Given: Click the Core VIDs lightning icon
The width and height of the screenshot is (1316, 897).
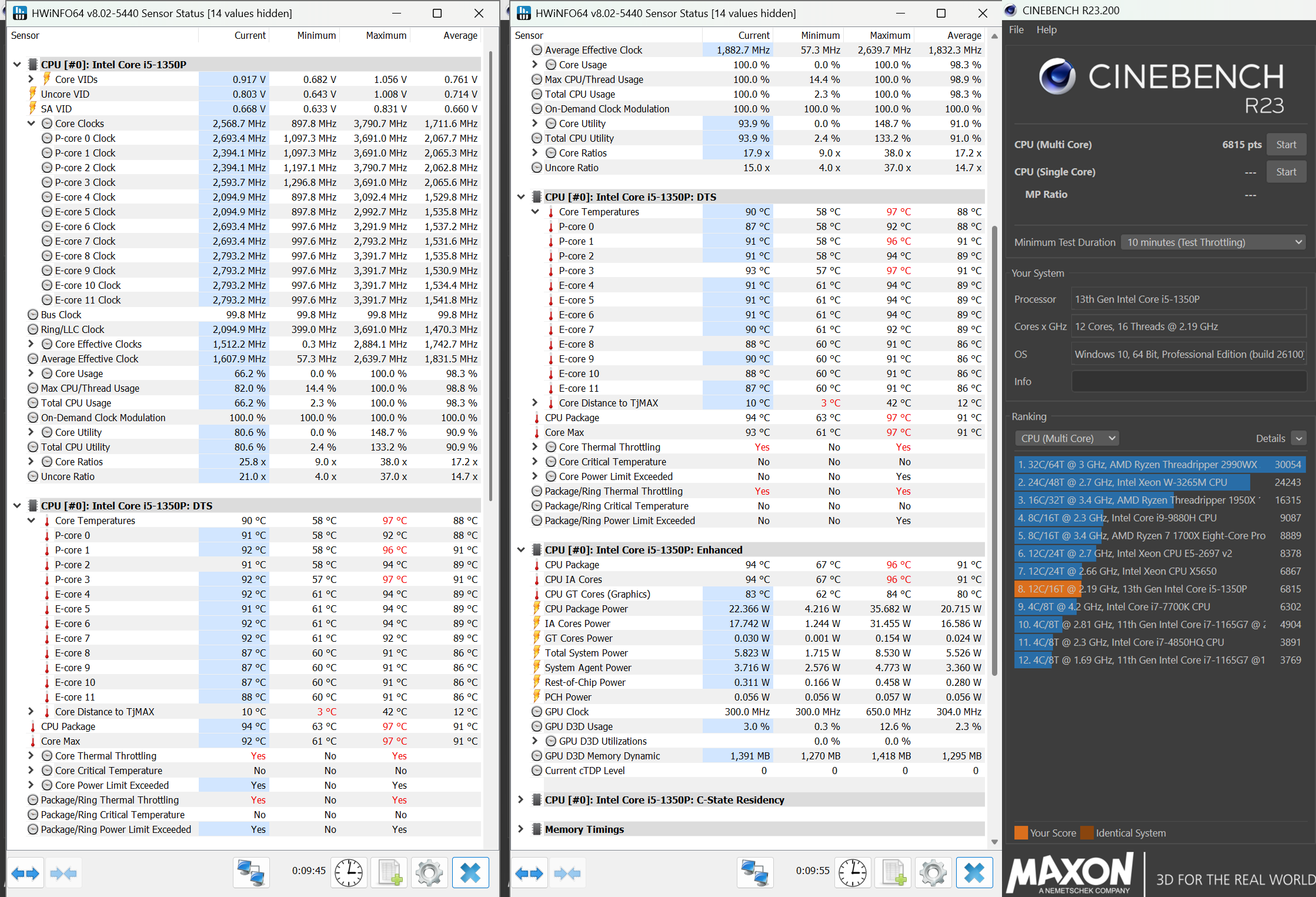Looking at the screenshot, I should 47,79.
